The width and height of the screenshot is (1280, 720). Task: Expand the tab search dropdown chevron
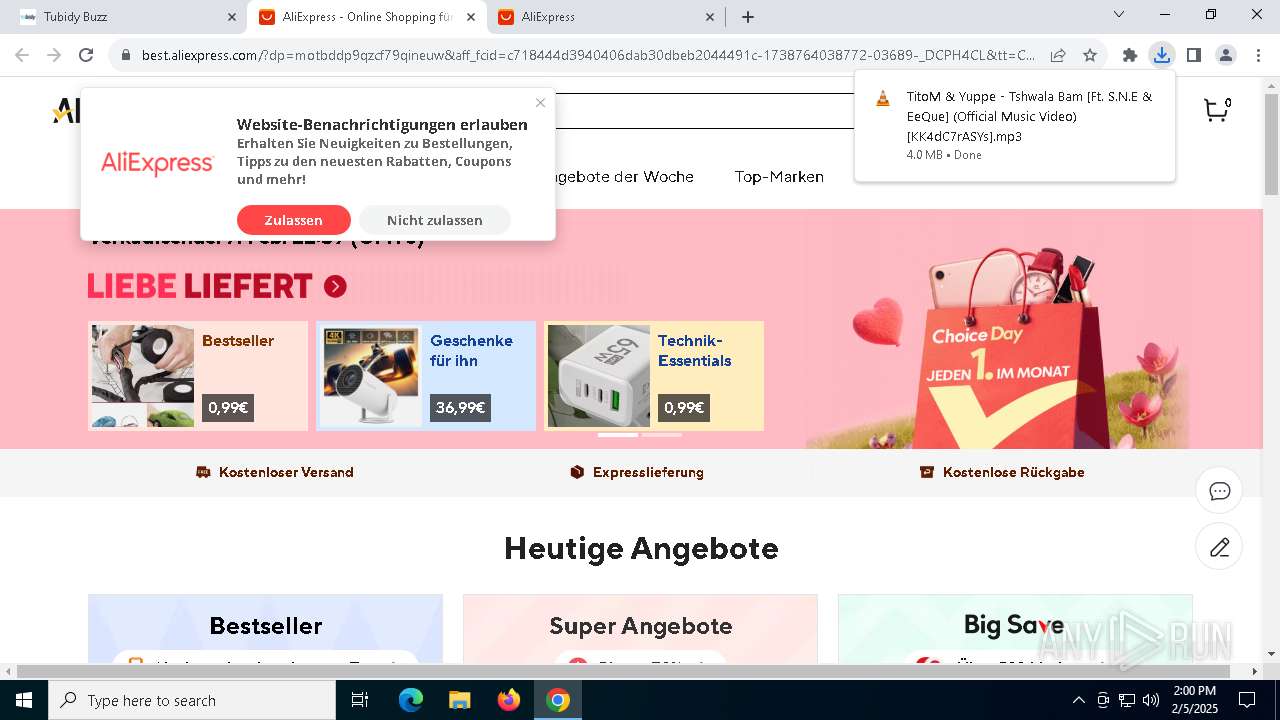coord(1119,14)
